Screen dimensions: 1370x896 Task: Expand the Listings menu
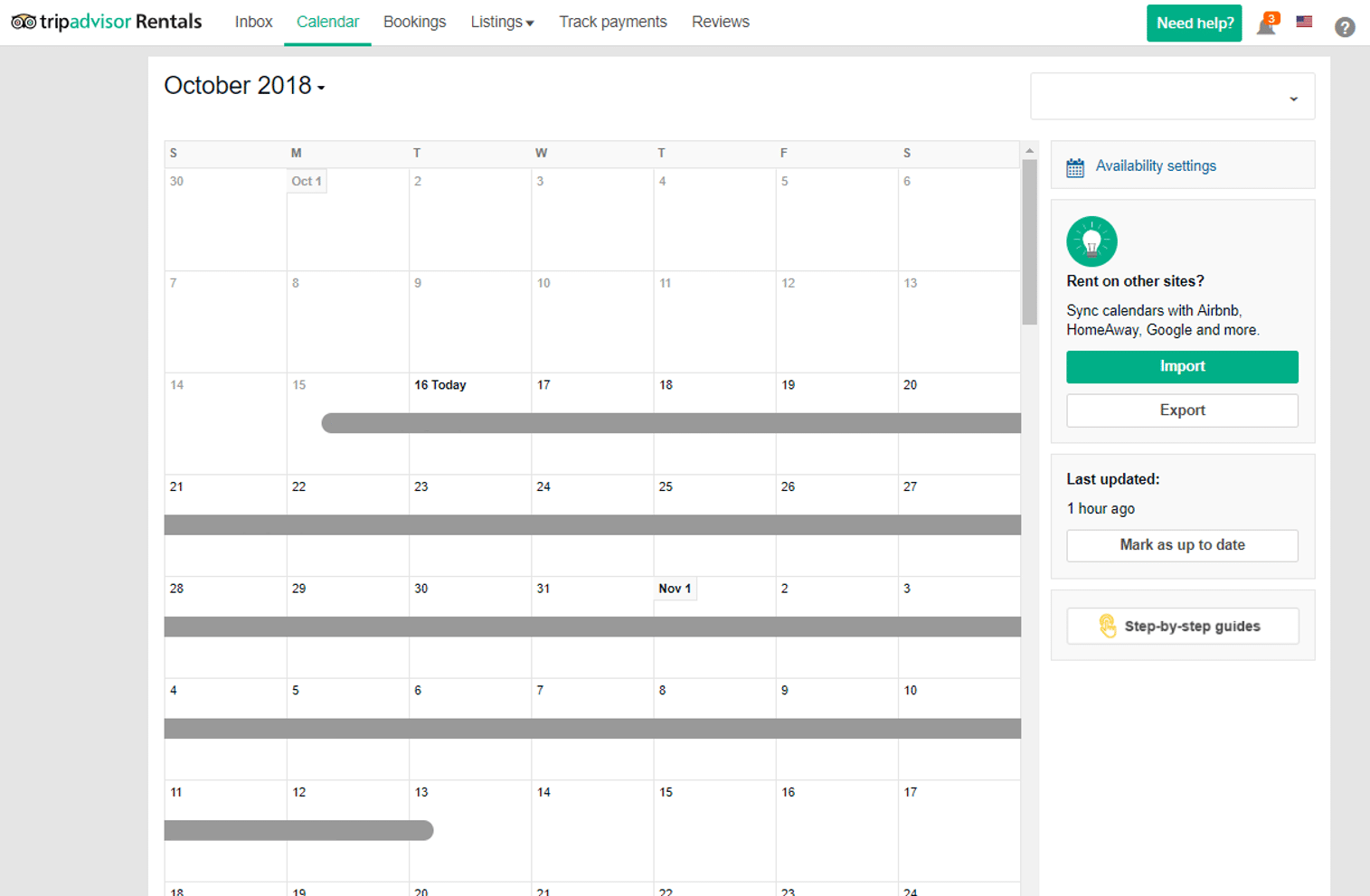(x=502, y=22)
